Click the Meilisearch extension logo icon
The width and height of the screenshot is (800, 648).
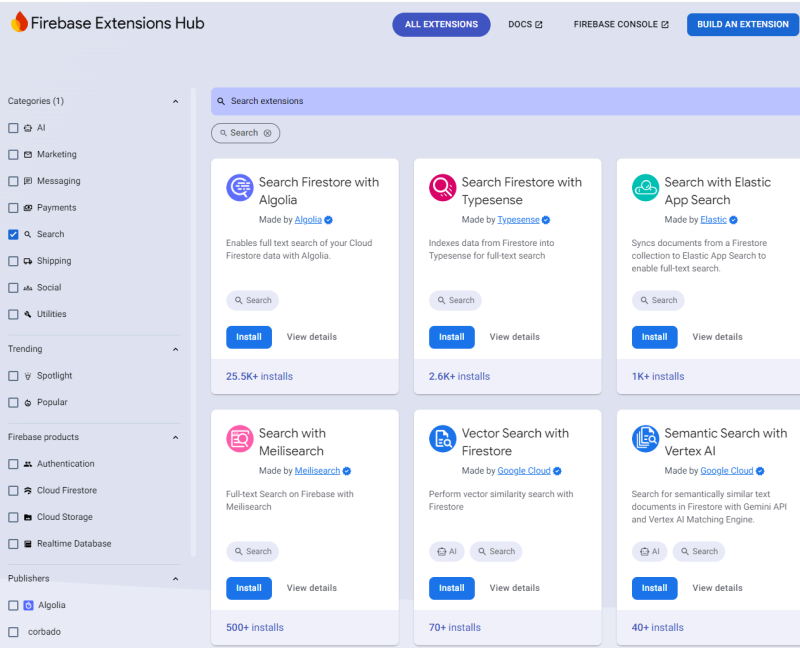click(x=240, y=439)
